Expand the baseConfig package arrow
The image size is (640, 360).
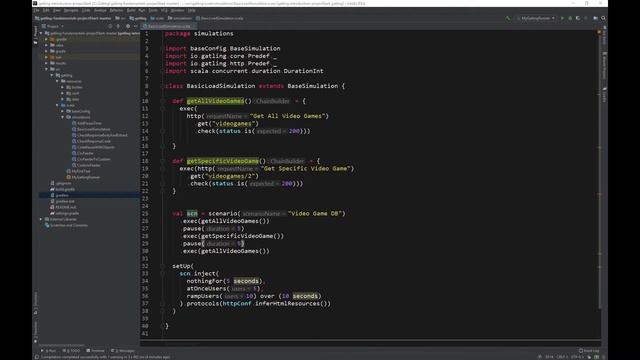[x=63, y=111]
